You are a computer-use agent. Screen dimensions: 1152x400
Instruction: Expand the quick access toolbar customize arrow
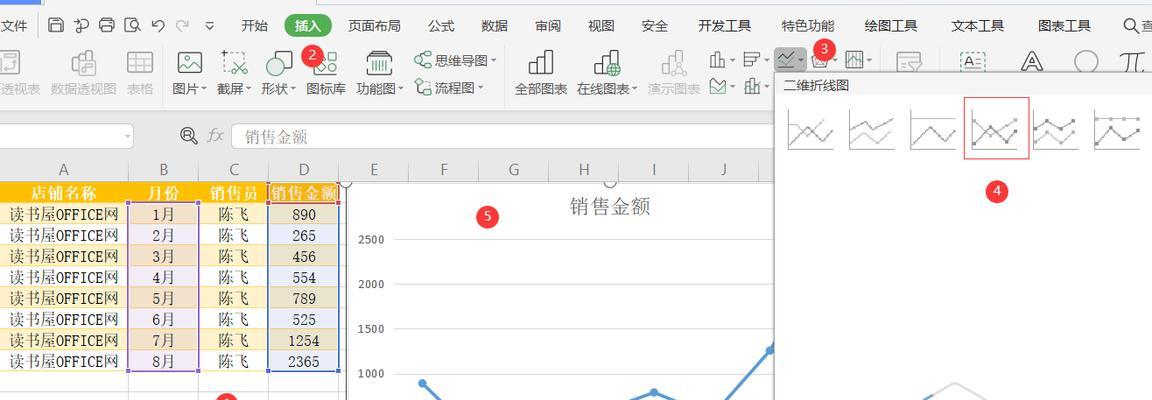(x=209, y=26)
